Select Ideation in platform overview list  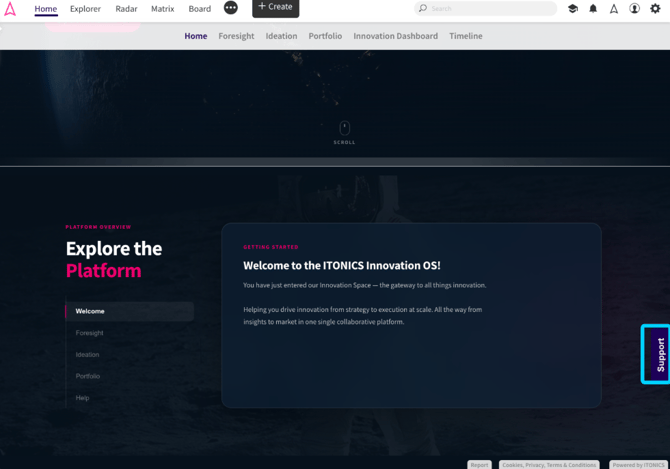pos(88,355)
